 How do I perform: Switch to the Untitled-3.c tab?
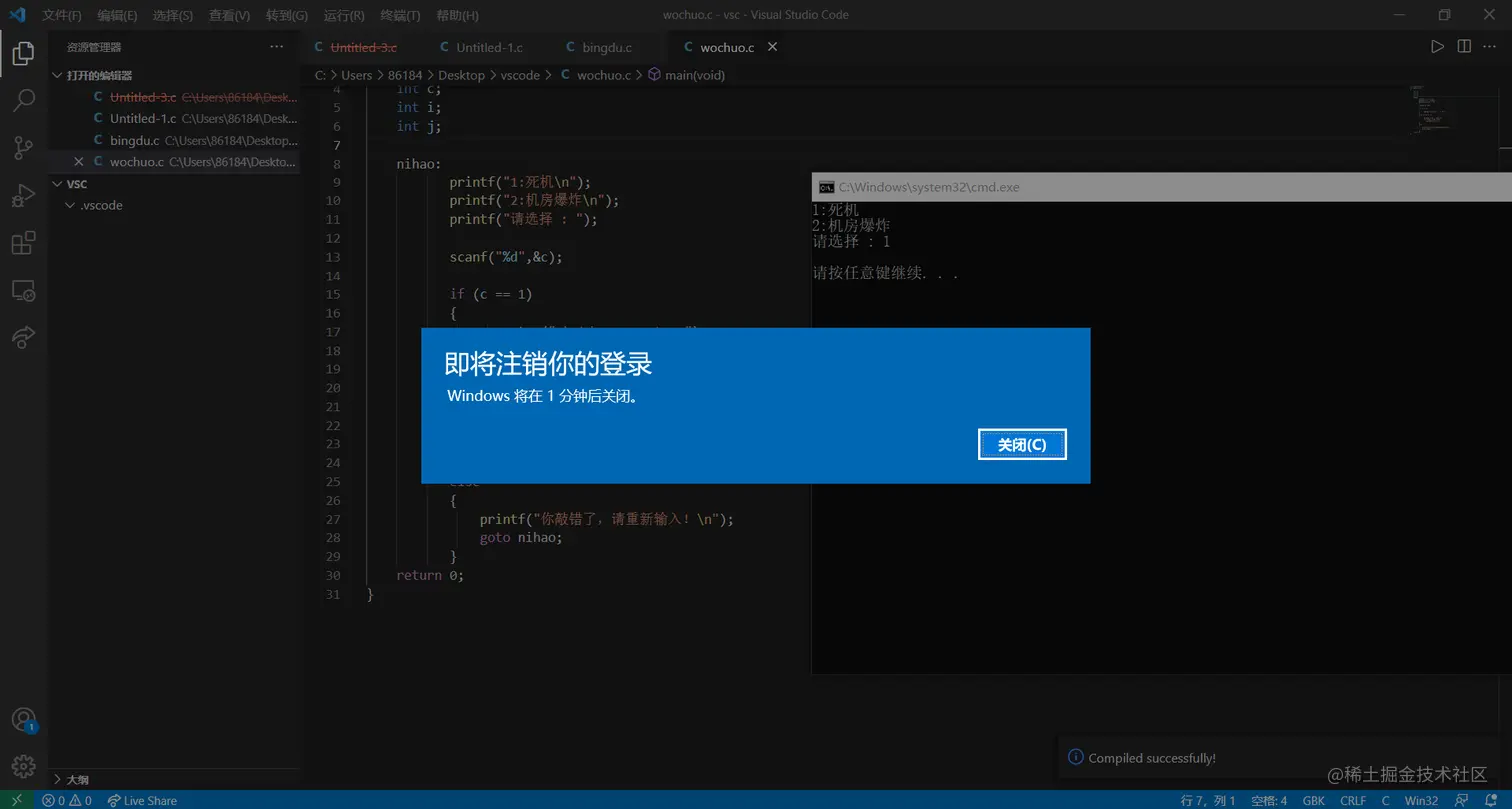[x=363, y=47]
